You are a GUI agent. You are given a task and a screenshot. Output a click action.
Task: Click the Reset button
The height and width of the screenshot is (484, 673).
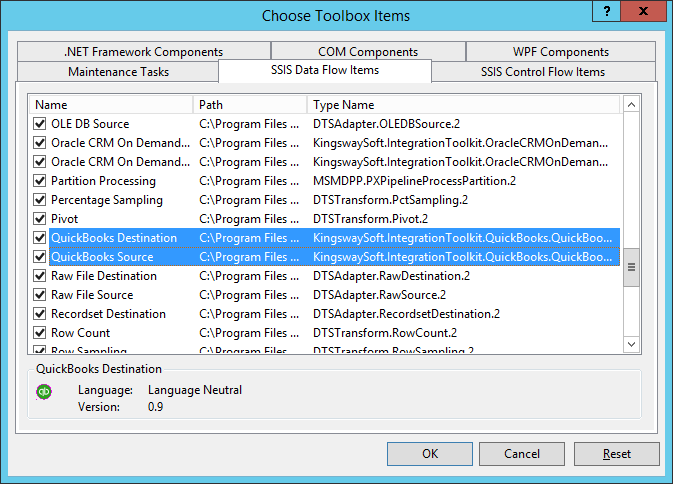pos(616,454)
